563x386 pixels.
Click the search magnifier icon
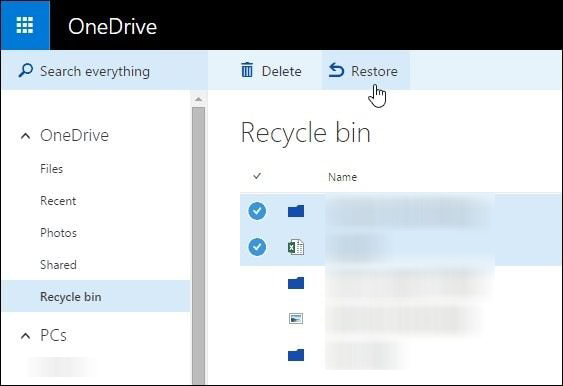[x=25, y=70]
